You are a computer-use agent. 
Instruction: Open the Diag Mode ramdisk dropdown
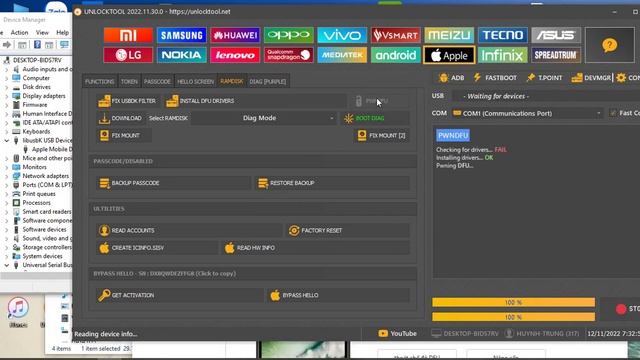[264, 118]
